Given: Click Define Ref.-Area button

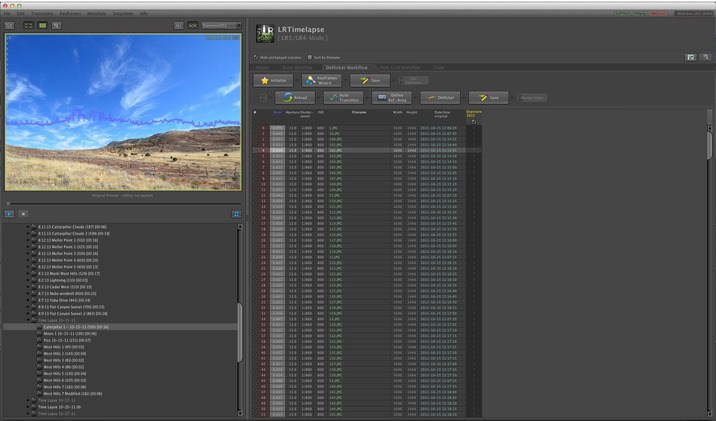Looking at the screenshot, I should coord(391,98).
